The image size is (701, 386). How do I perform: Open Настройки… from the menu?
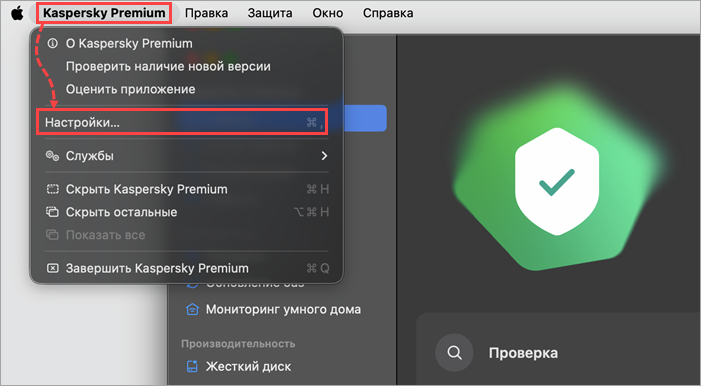click(x=182, y=122)
